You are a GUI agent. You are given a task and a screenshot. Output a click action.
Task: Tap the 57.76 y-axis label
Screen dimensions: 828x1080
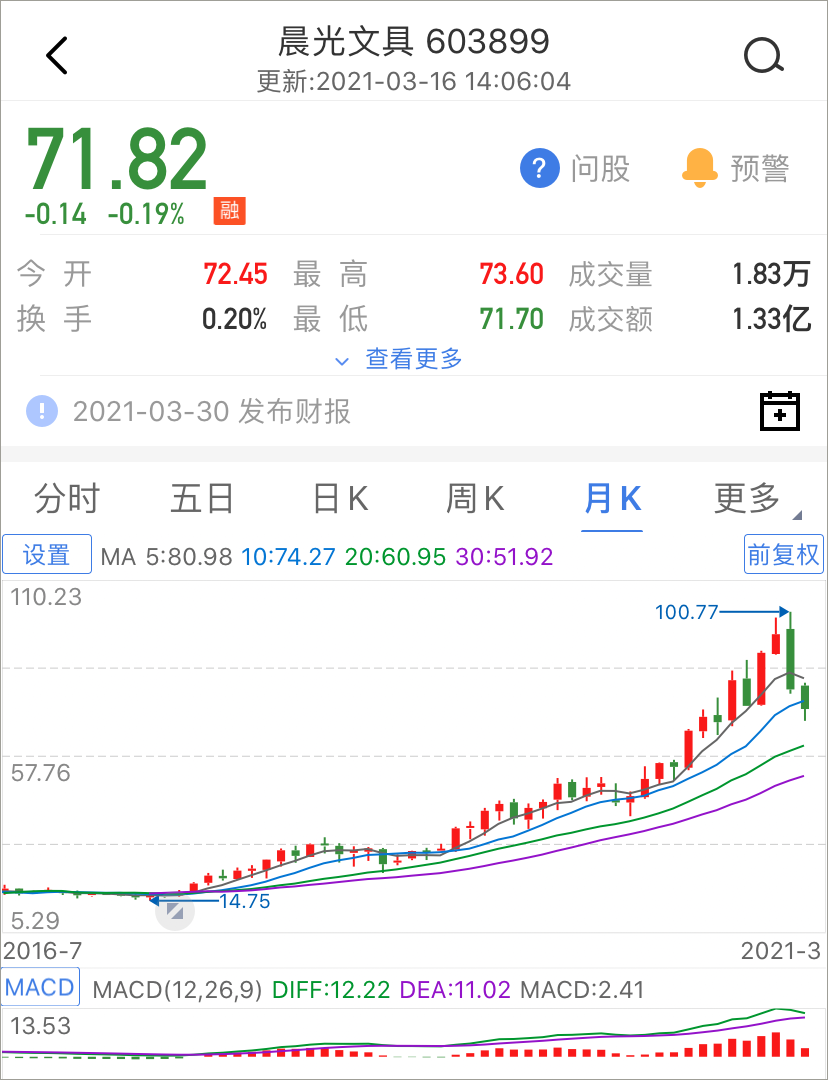41,773
